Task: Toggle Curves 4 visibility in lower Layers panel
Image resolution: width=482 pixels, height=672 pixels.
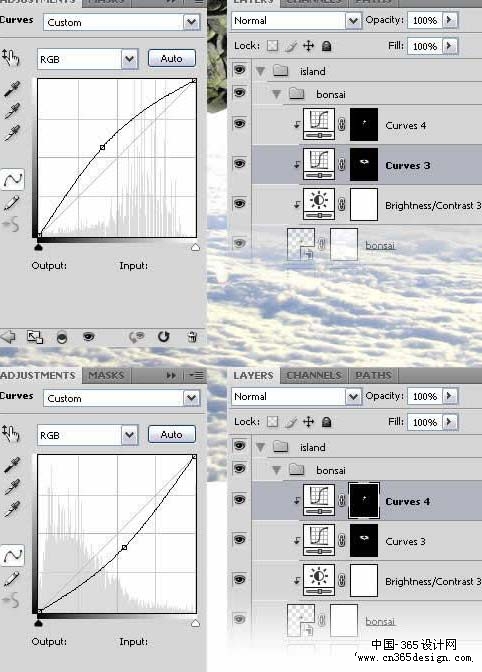Action: (x=240, y=500)
